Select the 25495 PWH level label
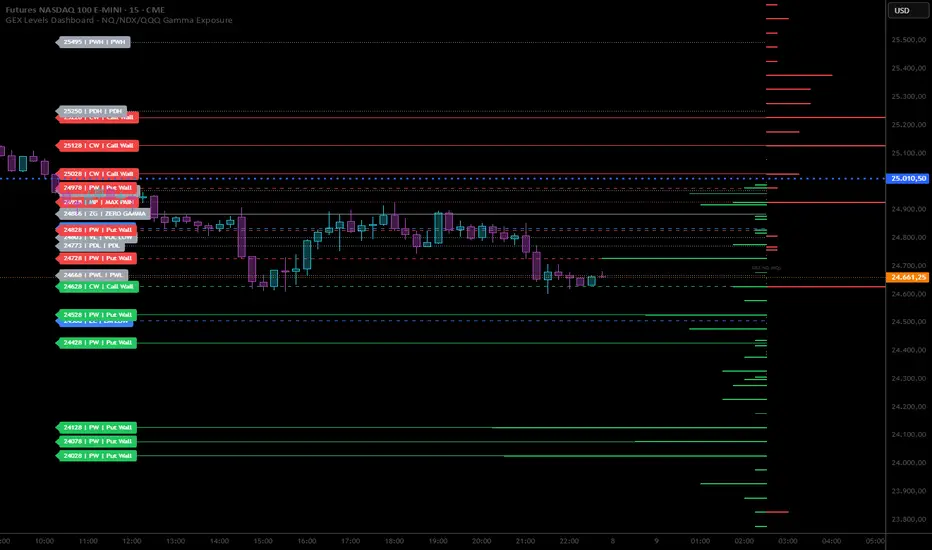This screenshot has height=550, width=932. (93, 42)
